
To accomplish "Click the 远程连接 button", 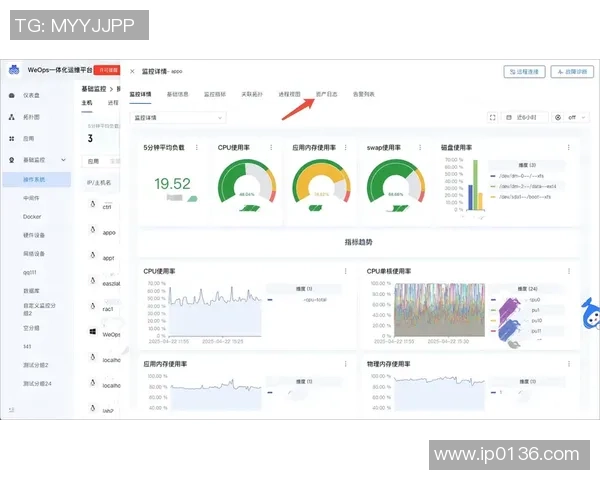I will tap(526, 72).
